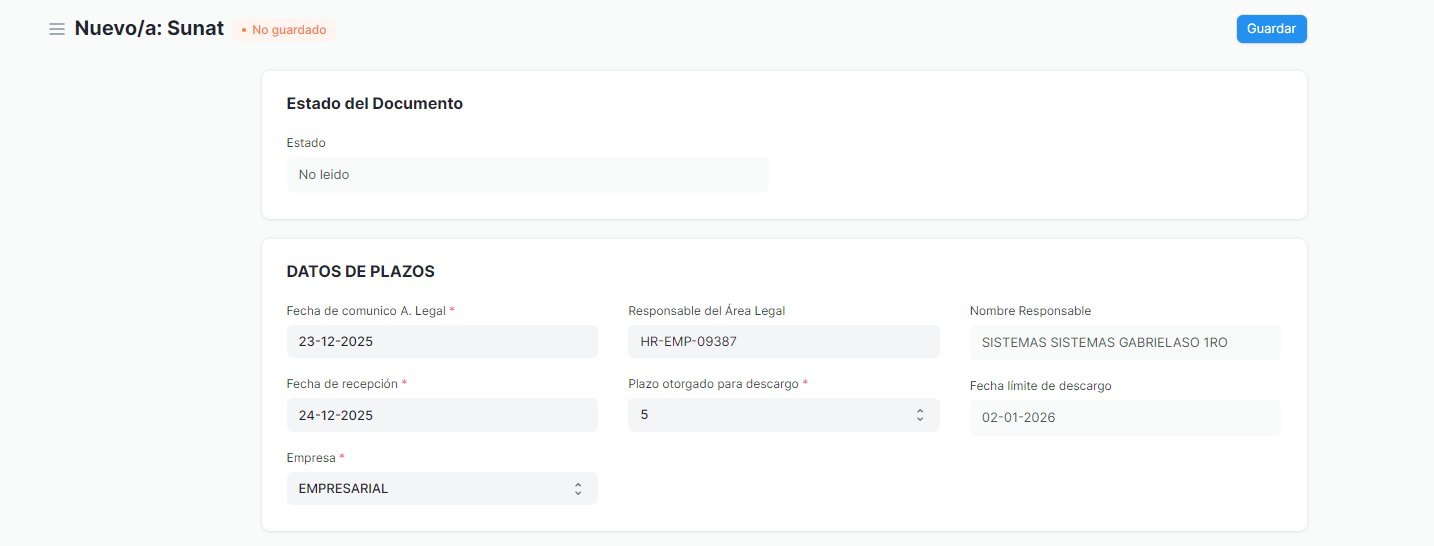Click the chevron arrows in the Empresa select
The width and height of the screenshot is (1434, 546).
pyautogui.click(x=577, y=489)
